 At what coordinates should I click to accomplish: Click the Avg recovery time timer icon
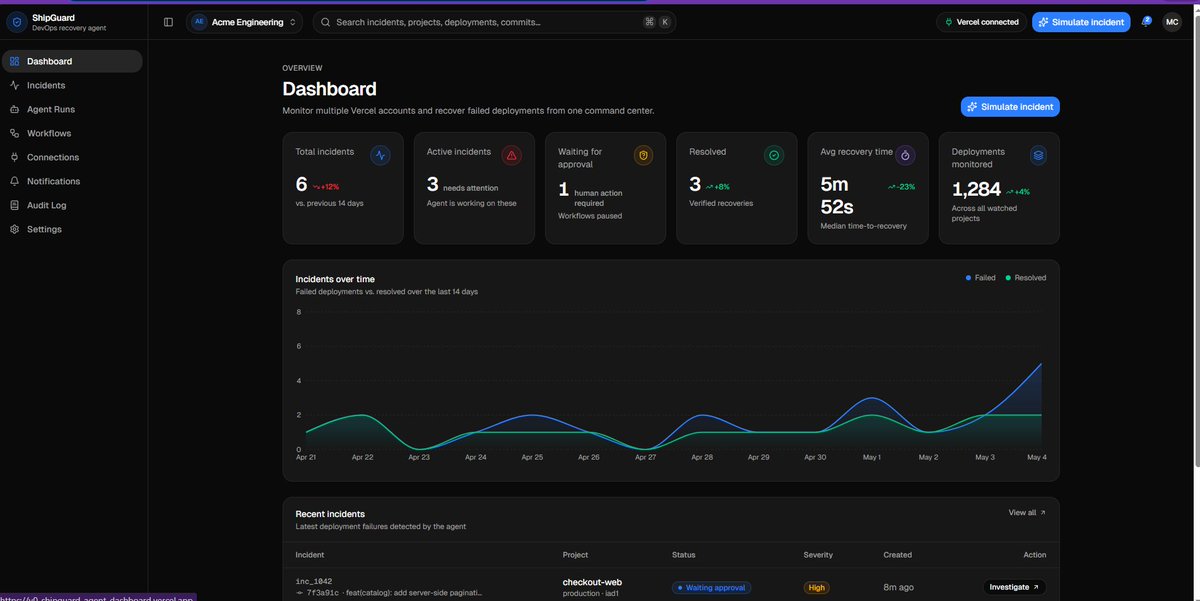pyautogui.click(x=905, y=155)
